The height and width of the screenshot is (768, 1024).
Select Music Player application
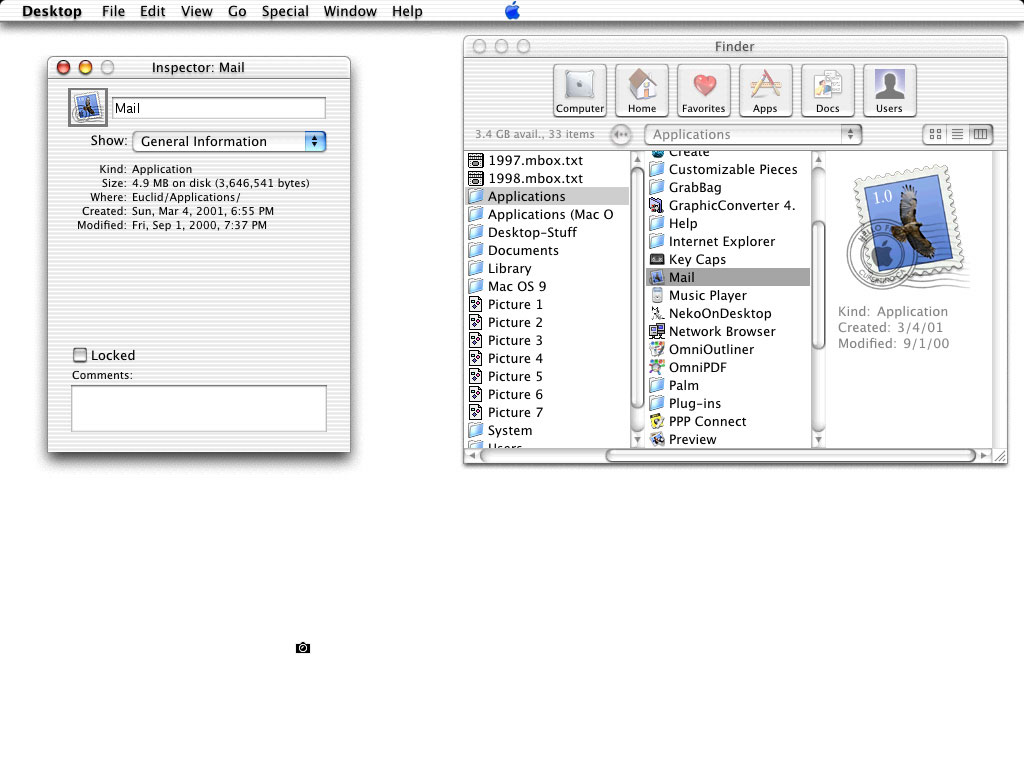(x=728, y=296)
